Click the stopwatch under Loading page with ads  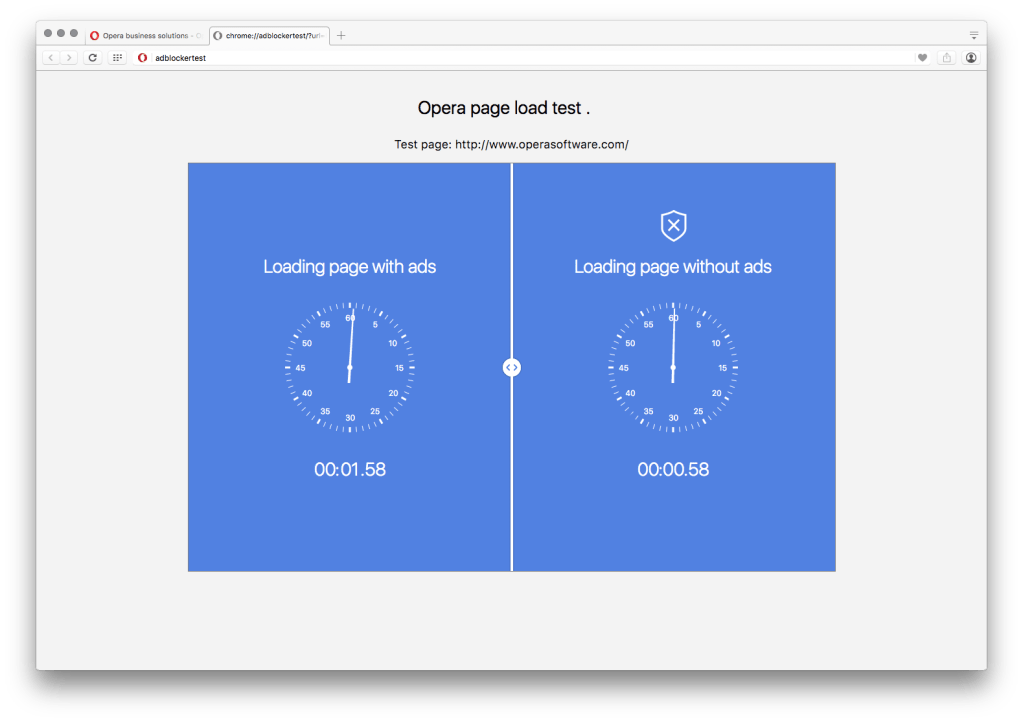point(350,367)
